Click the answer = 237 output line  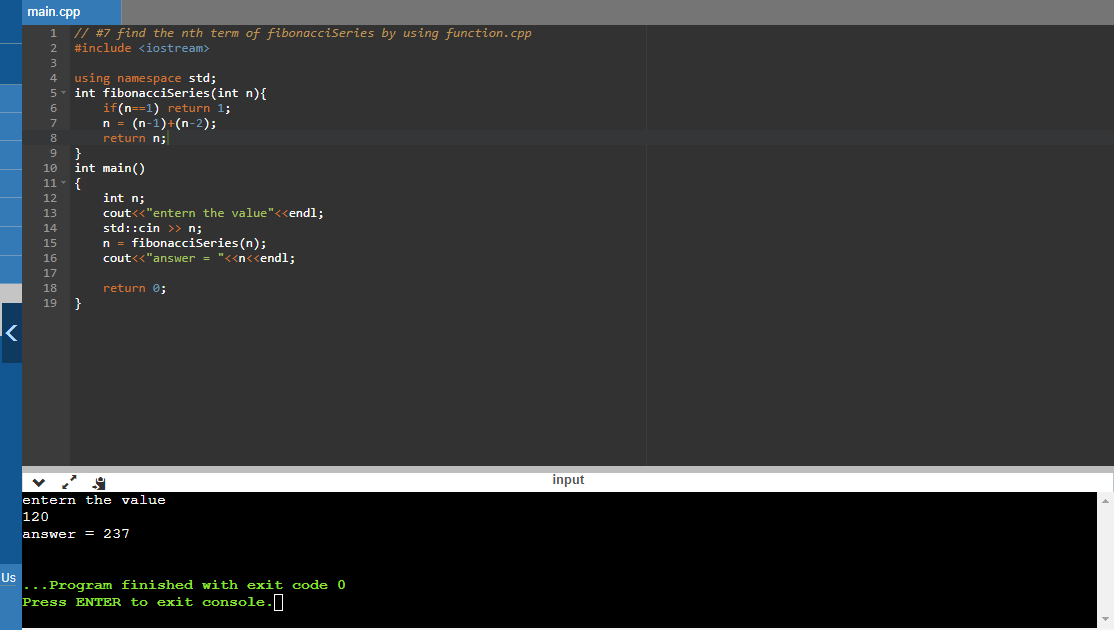click(74, 533)
